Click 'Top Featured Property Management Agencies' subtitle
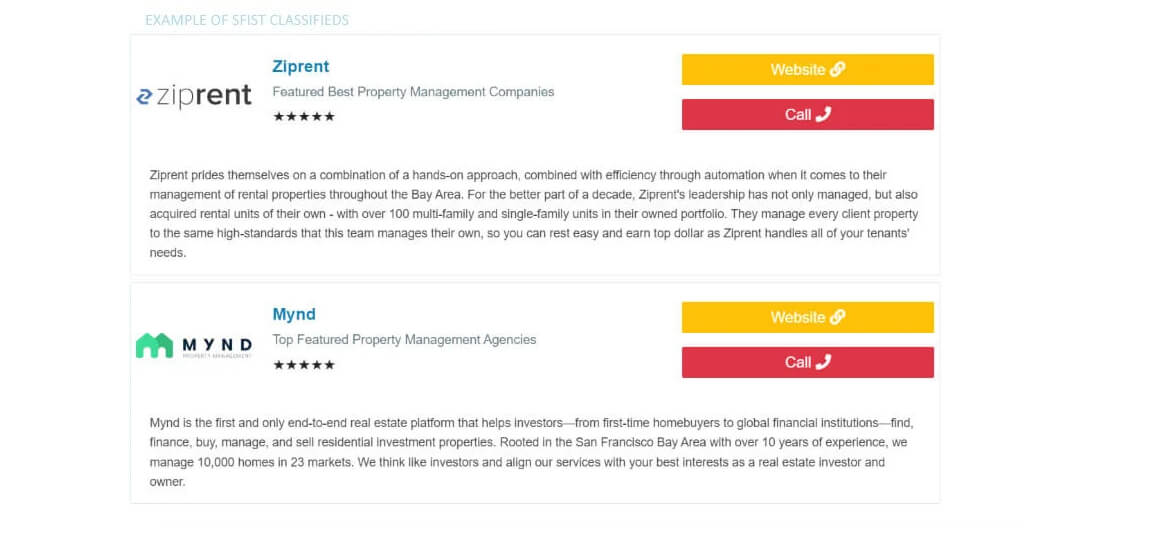 (404, 340)
